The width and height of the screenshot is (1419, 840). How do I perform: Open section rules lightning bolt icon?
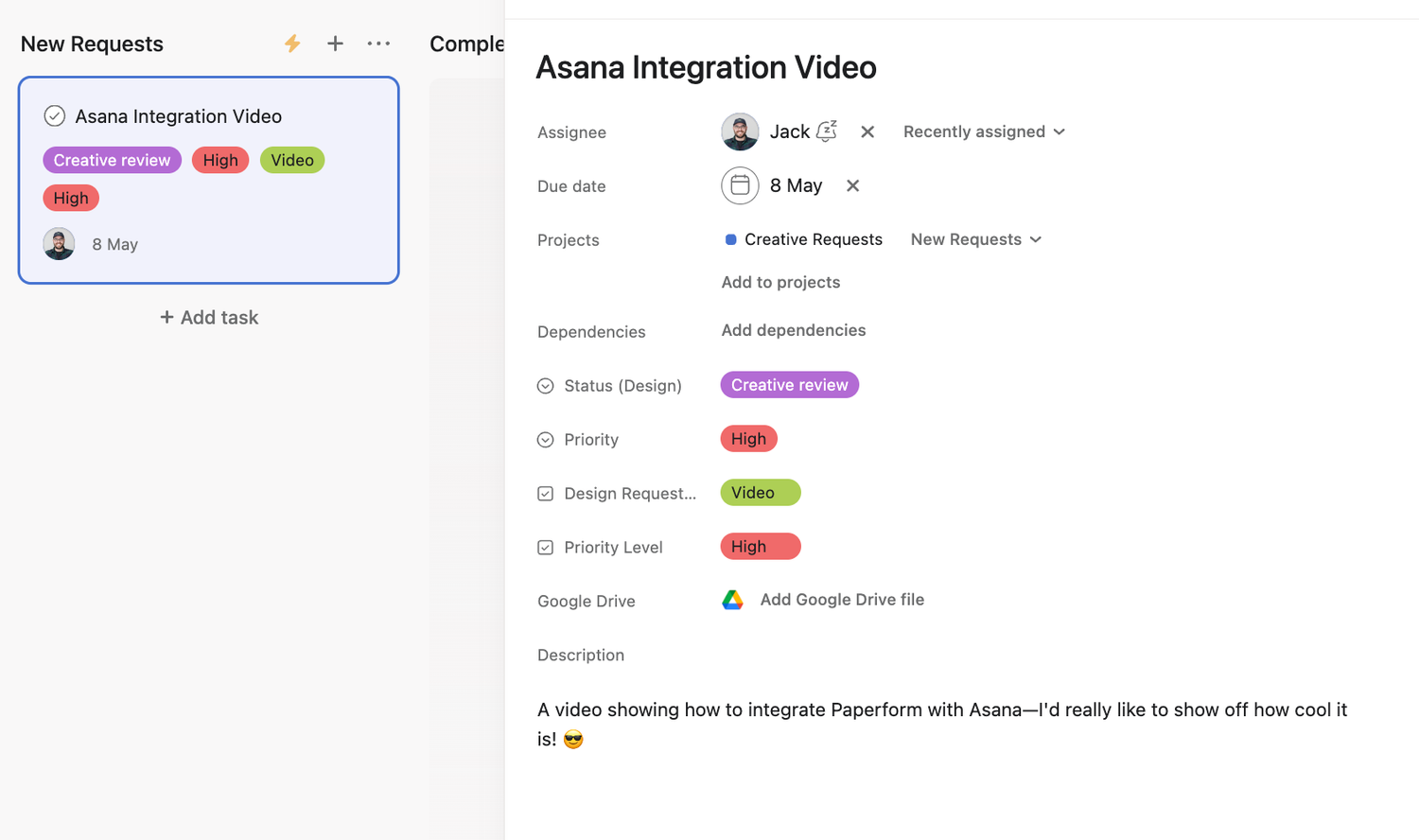pos(292,44)
